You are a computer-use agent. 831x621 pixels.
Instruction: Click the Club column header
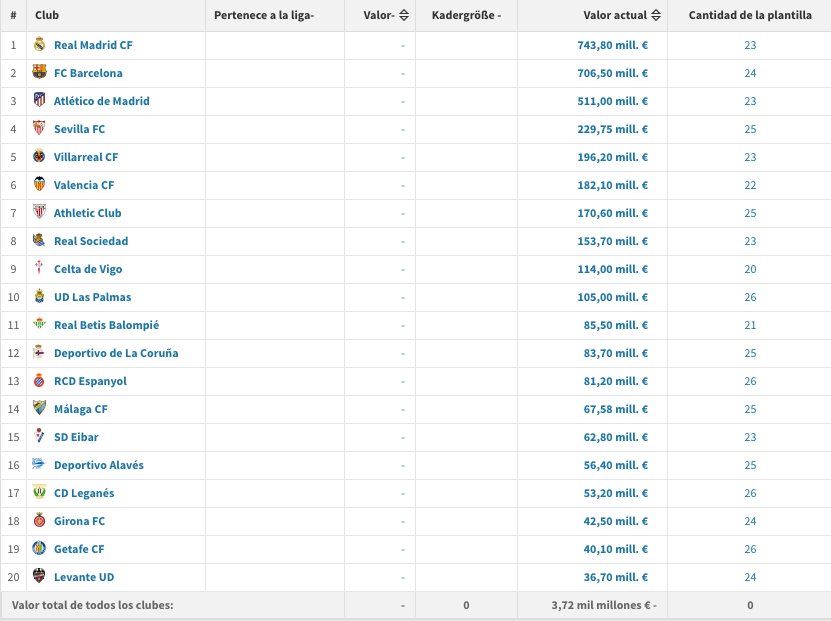click(47, 15)
